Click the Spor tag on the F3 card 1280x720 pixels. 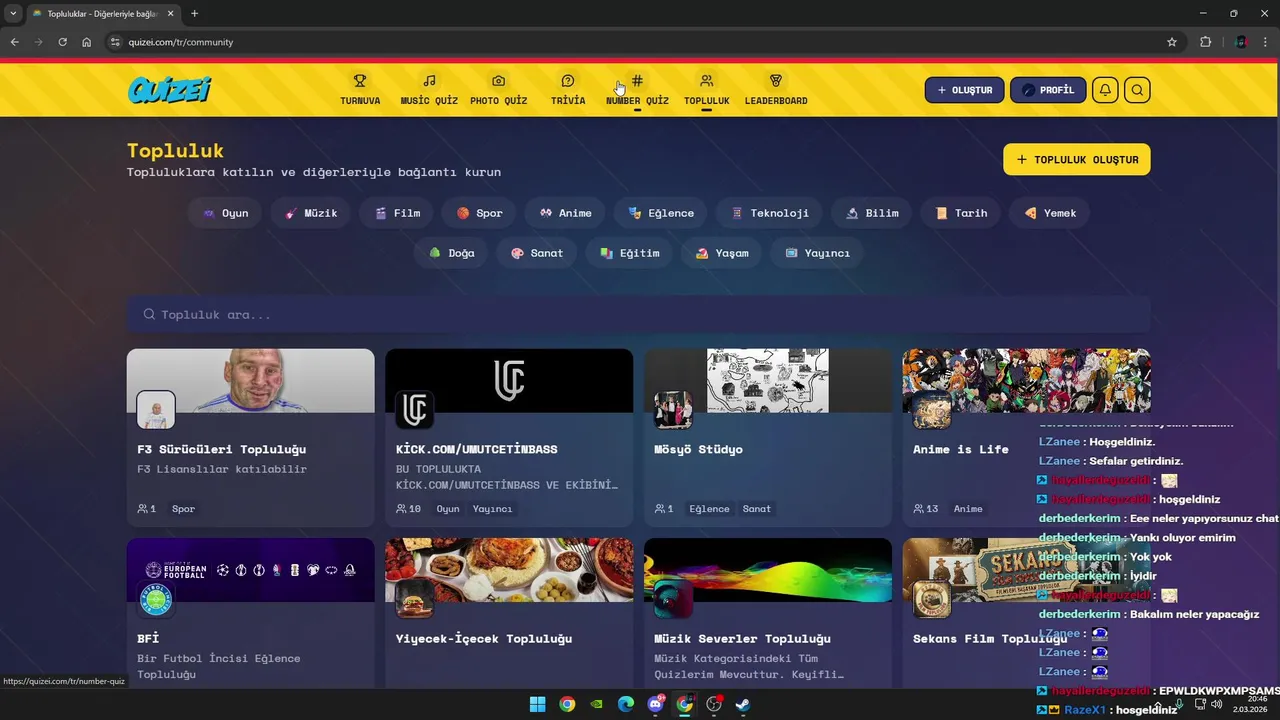pos(183,509)
